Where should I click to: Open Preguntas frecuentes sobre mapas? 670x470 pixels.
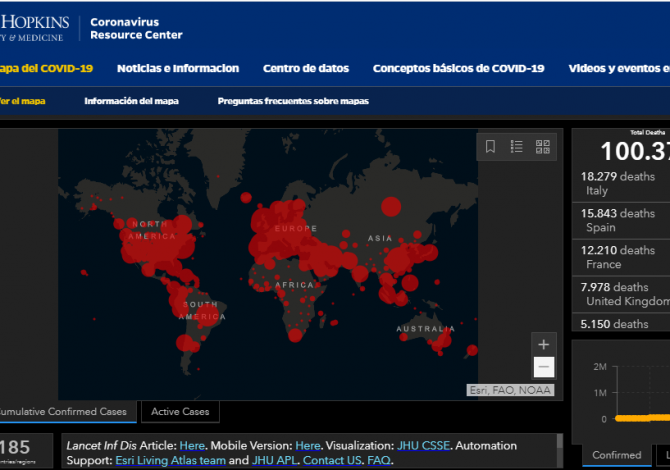(293, 101)
